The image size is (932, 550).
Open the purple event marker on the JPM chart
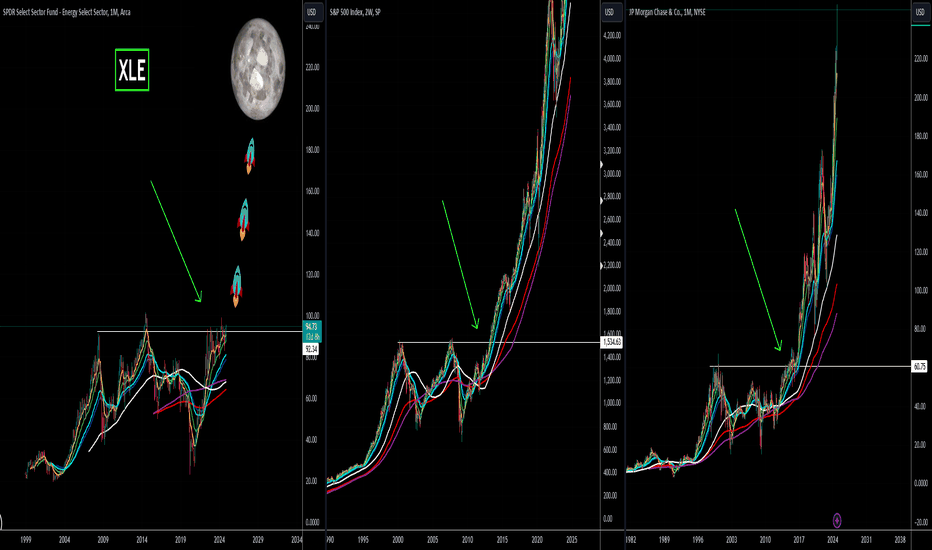[x=836, y=521]
